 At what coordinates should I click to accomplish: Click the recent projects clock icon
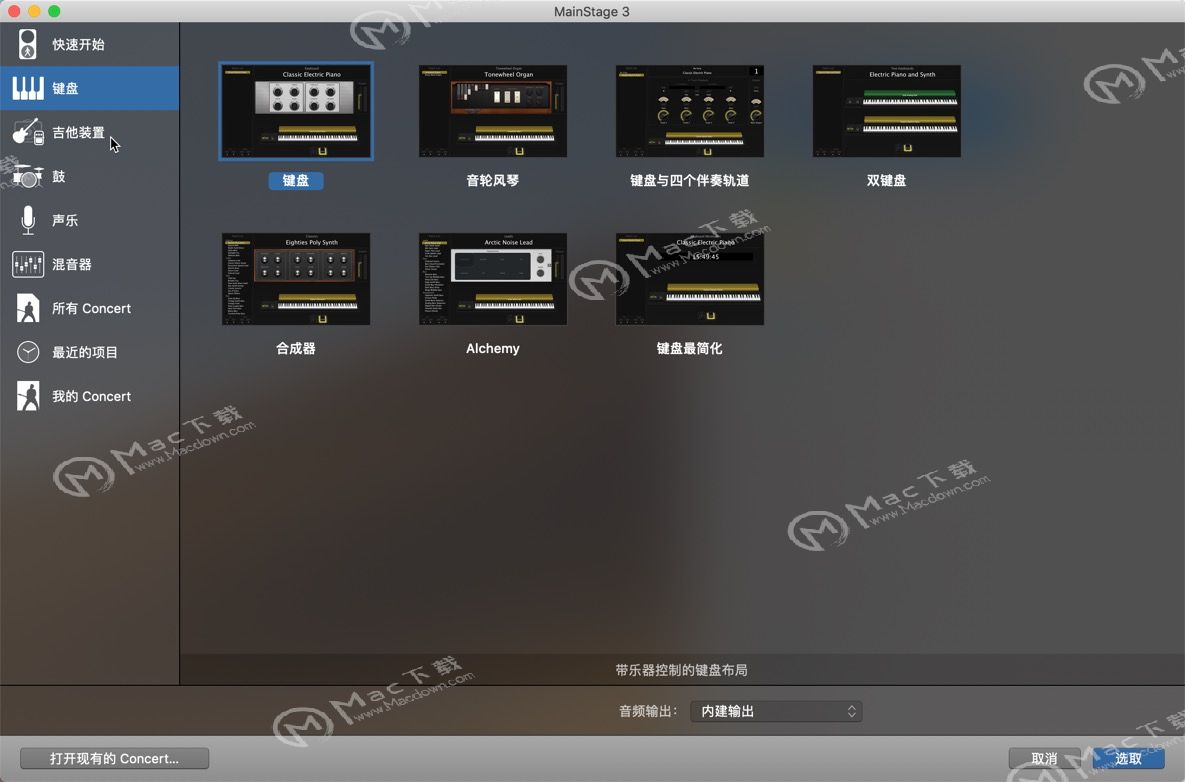pos(28,352)
